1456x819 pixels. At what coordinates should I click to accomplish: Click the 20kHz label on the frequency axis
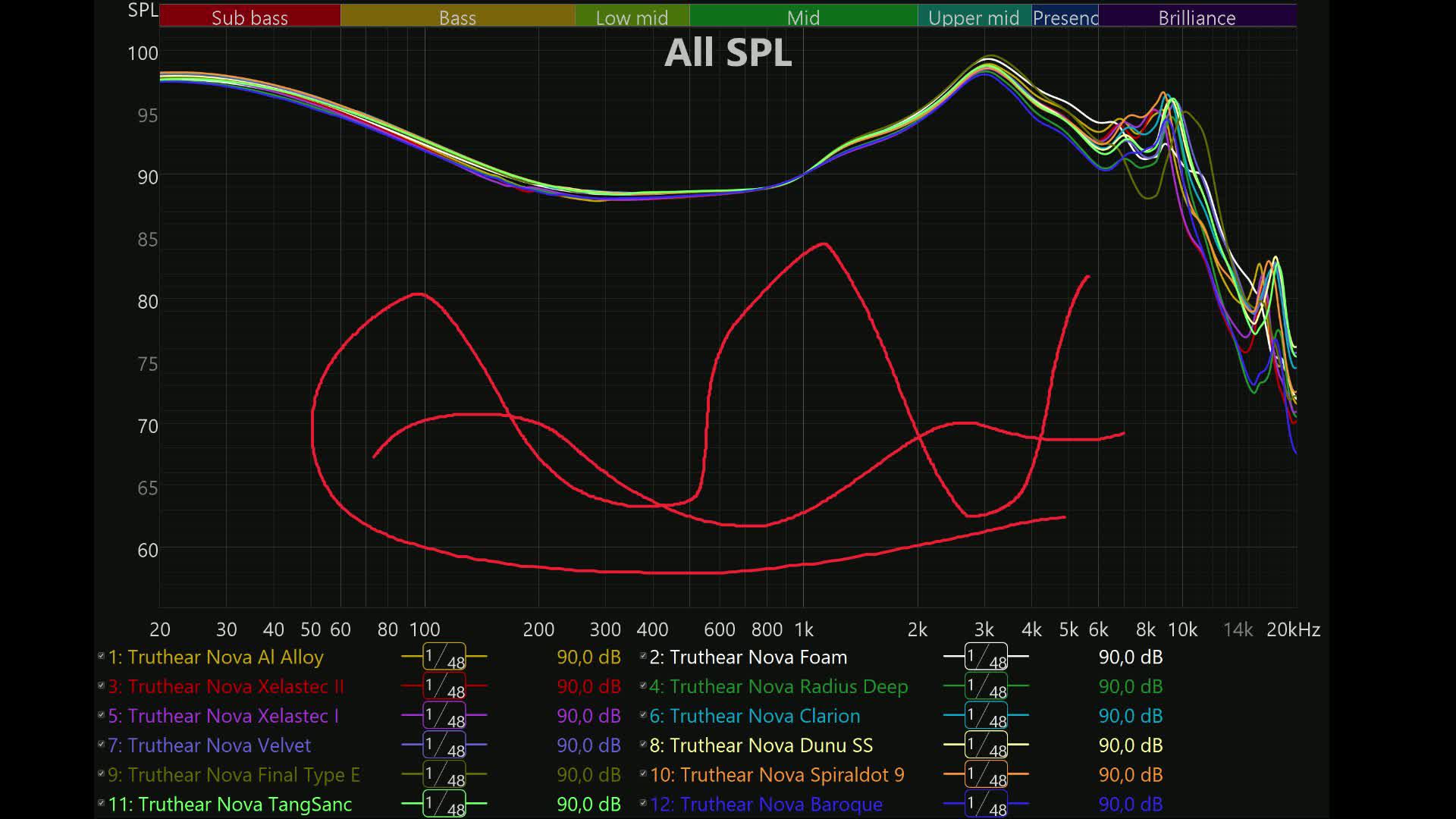coord(1293,629)
